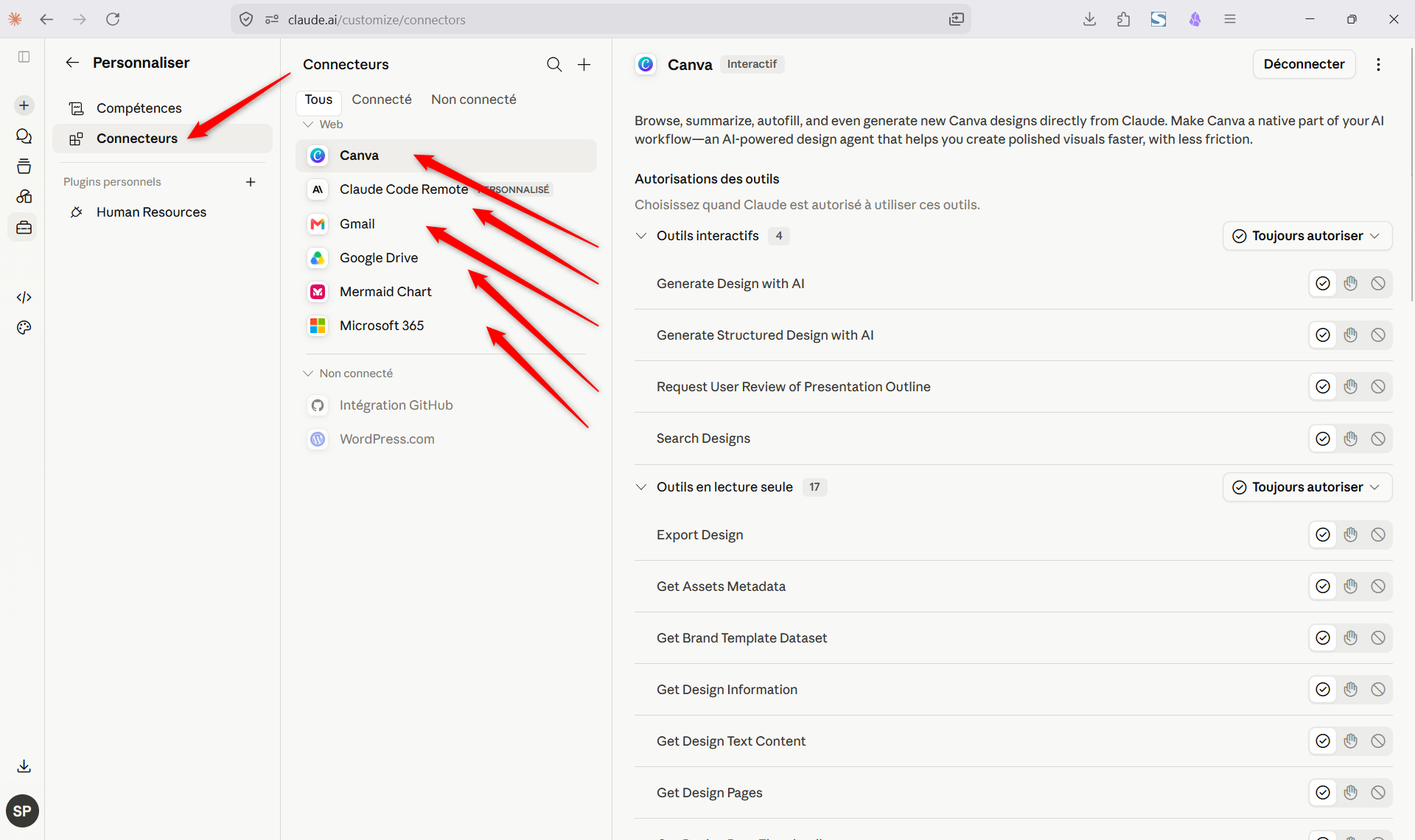Switch to the Non connecté tab

point(474,99)
